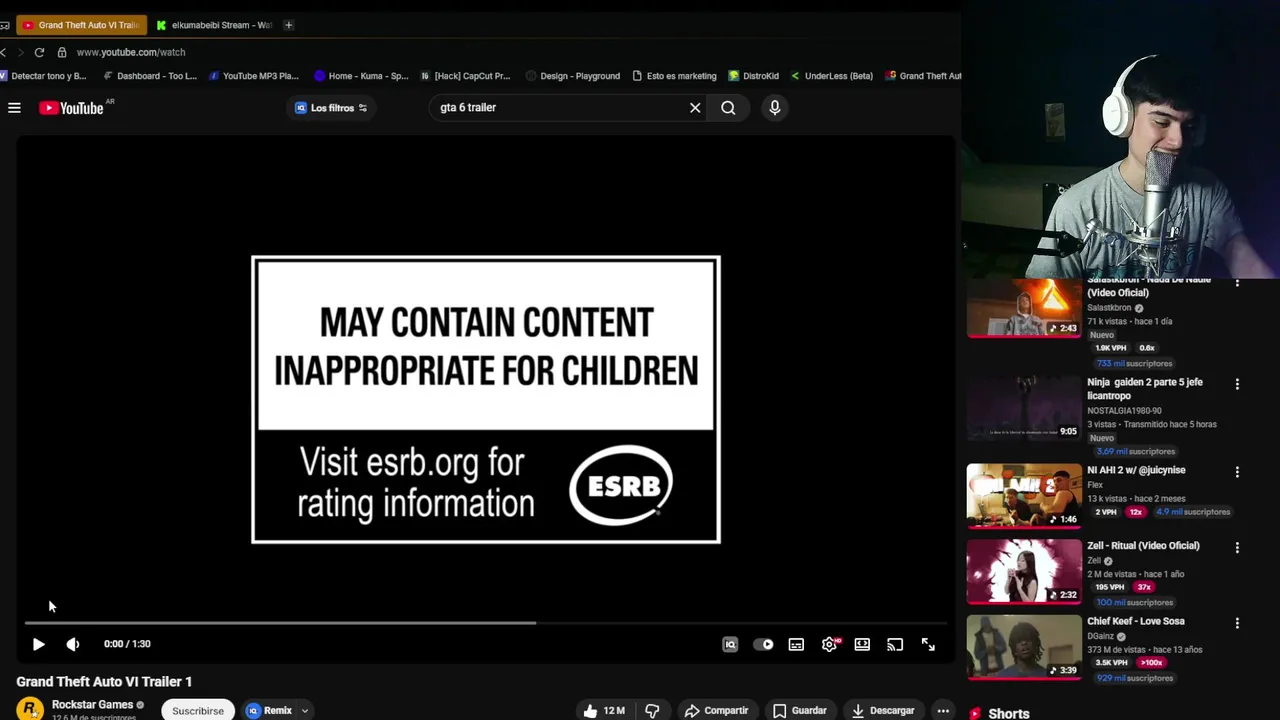This screenshot has height=720, width=1280.
Task: Click the youtube.com/watch address bar
Action: click(131, 52)
